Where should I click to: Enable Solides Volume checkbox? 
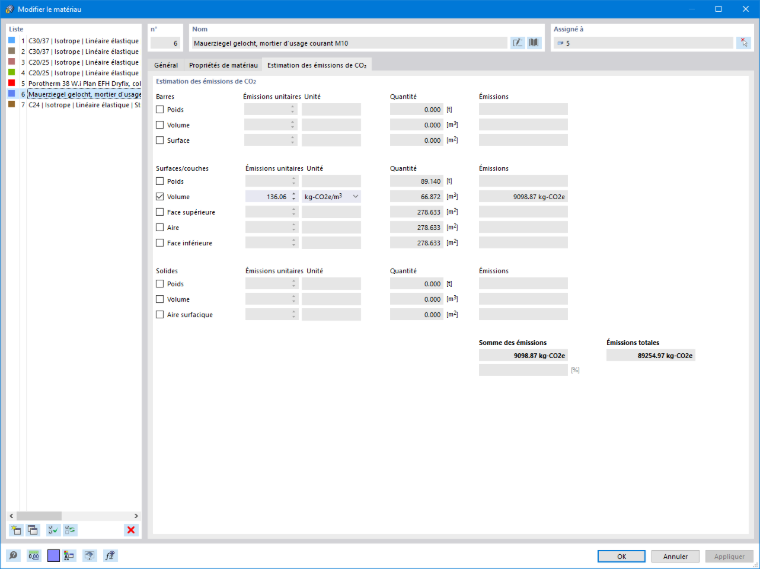160,299
